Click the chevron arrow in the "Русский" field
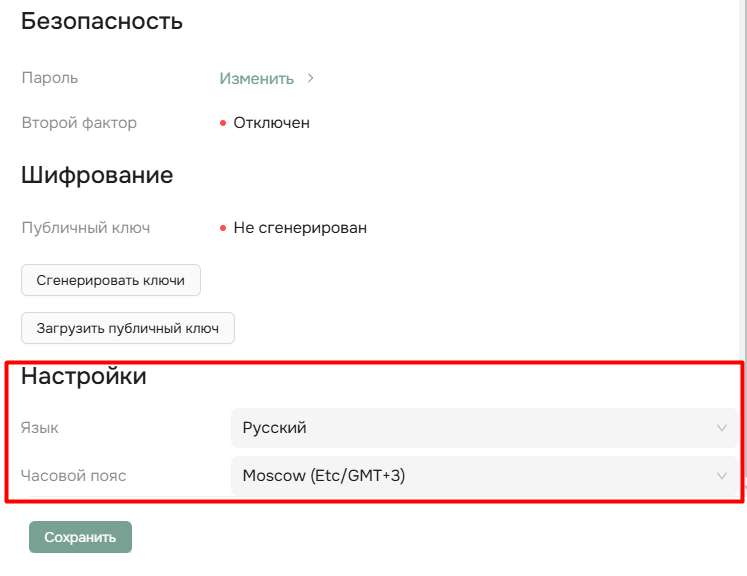Image resolution: width=747 pixels, height=576 pixels. point(722,428)
